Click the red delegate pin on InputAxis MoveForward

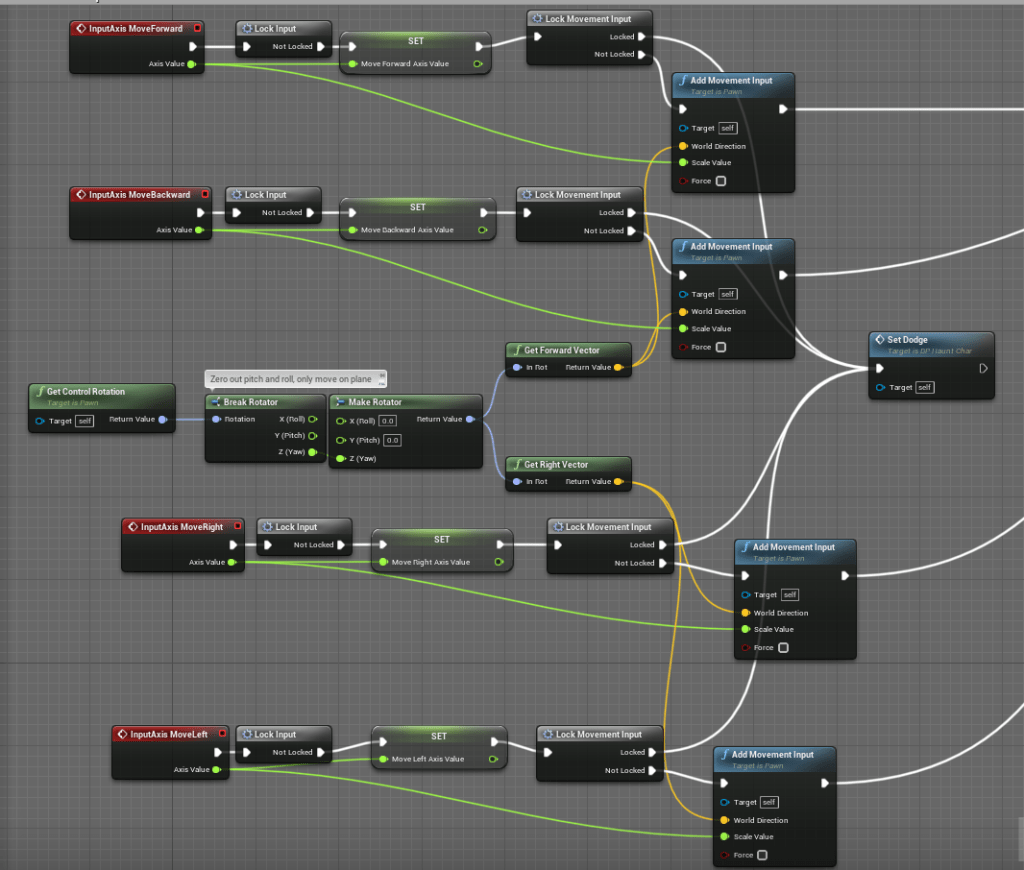197,29
